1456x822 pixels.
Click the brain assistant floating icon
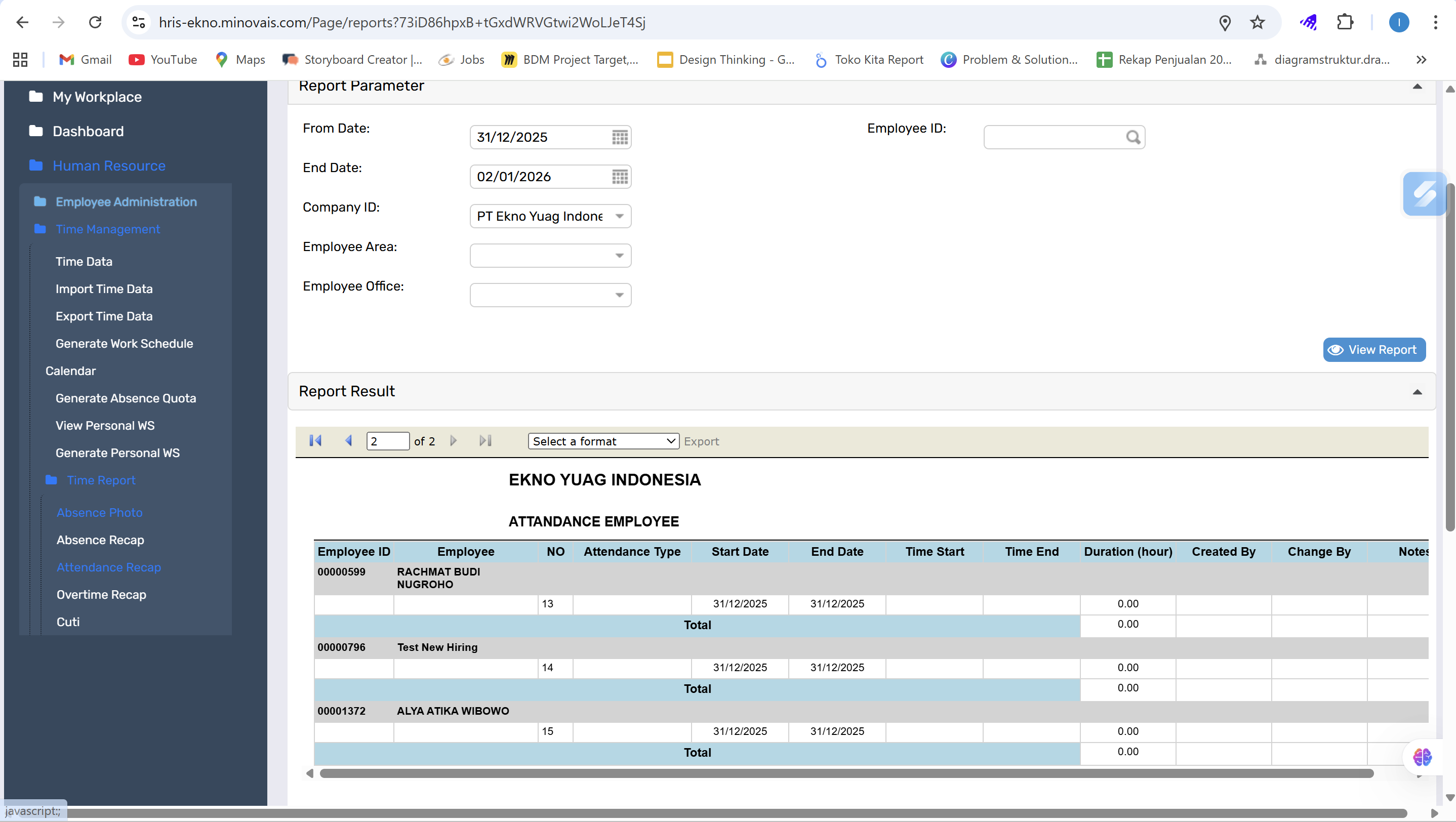pyautogui.click(x=1422, y=757)
